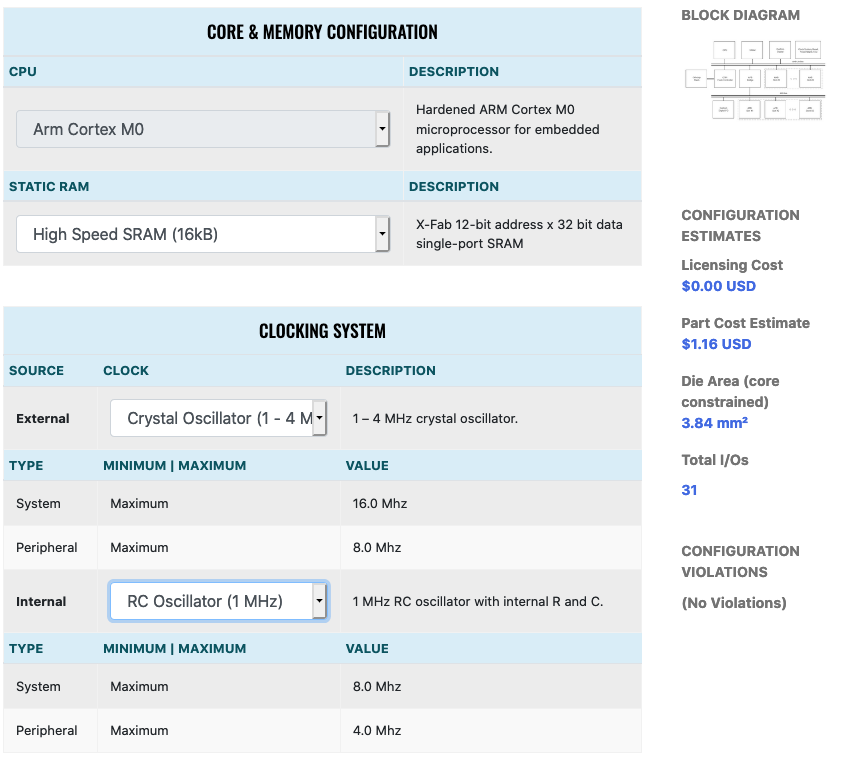Click the "CLOCKING SYSTEM" heading
This screenshot has width=841, height=761.
[322, 331]
